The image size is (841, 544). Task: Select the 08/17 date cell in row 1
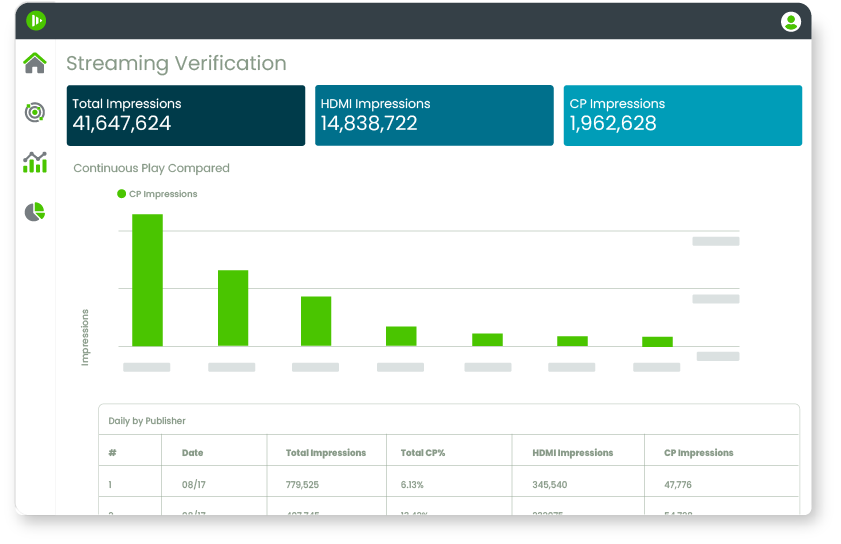pyautogui.click(x=192, y=485)
